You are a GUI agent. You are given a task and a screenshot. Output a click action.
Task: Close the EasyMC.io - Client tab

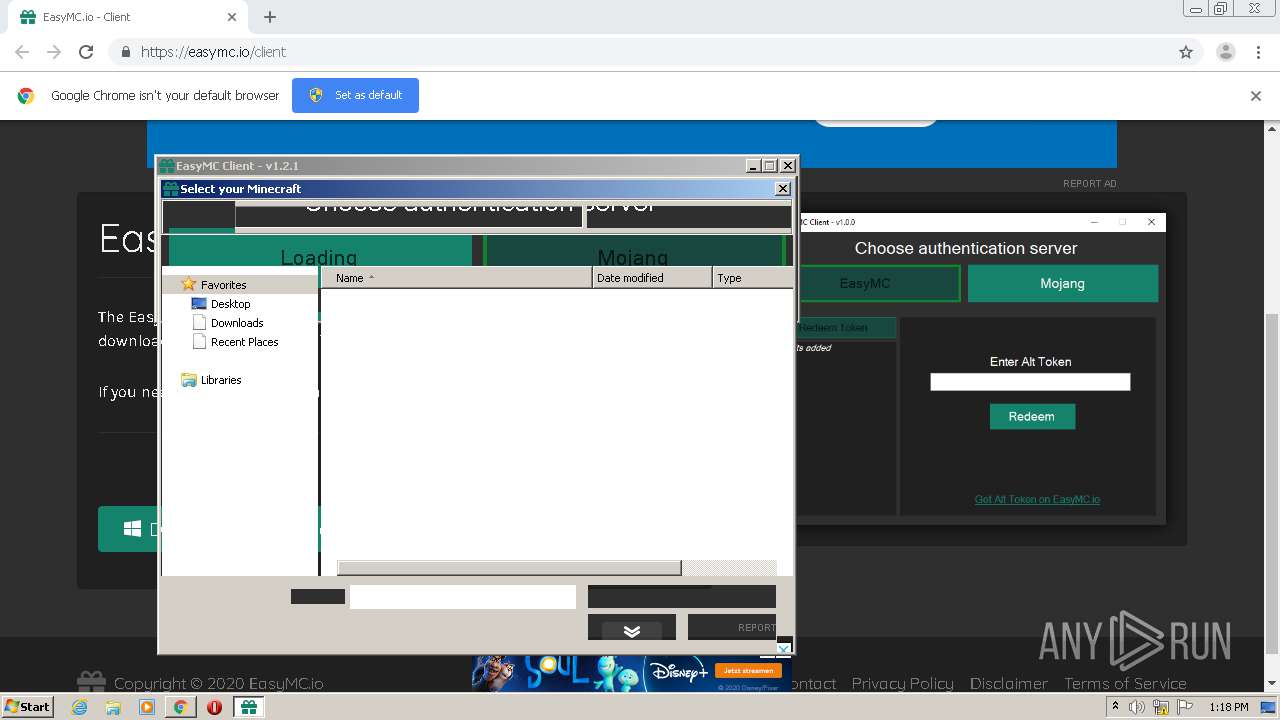(x=232, y=17)
